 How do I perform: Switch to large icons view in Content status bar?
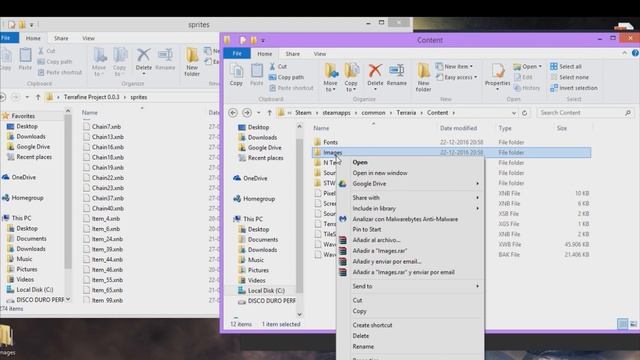tap(633, 324)
